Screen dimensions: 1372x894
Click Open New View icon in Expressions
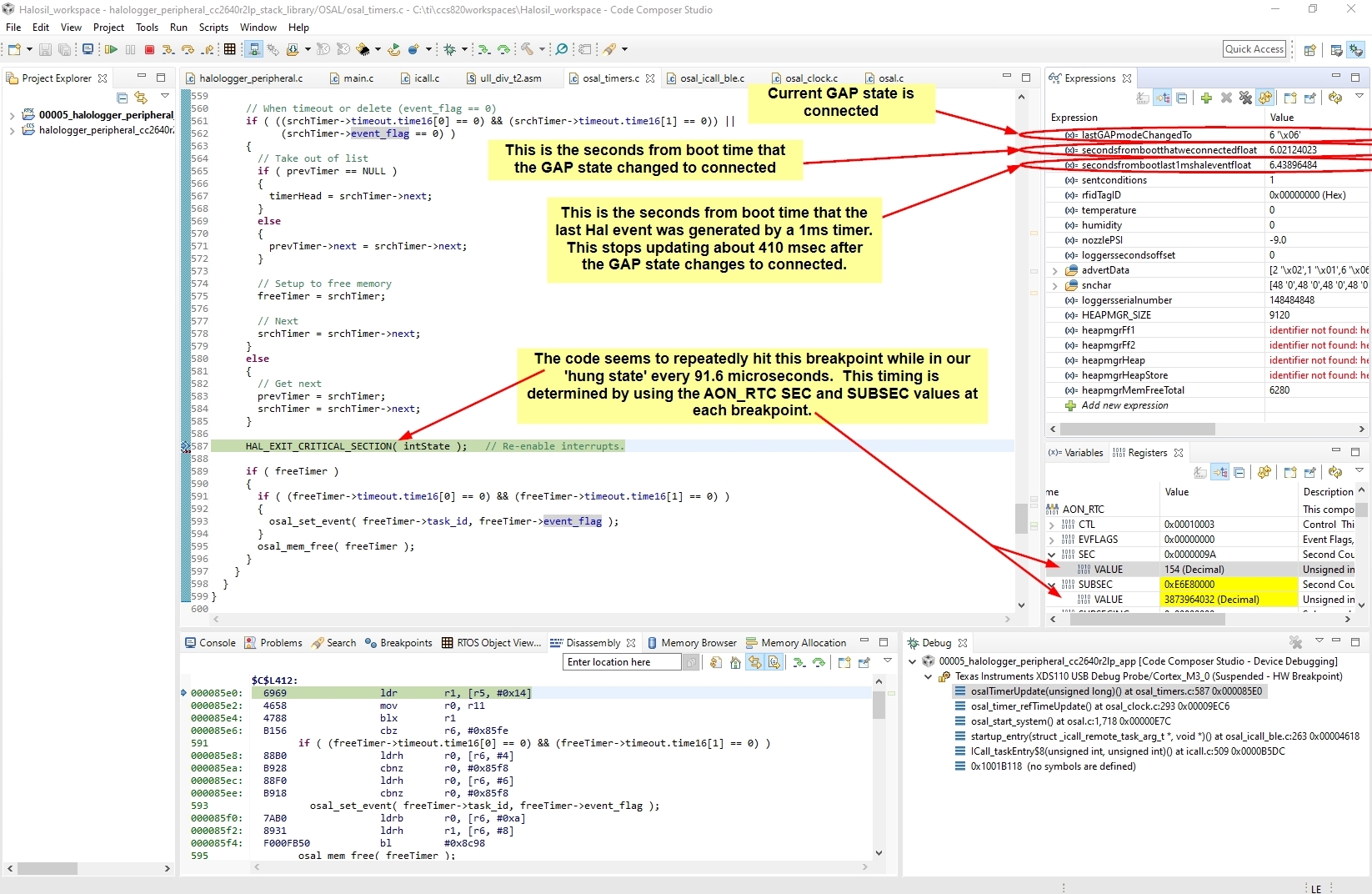(1290, 98)
